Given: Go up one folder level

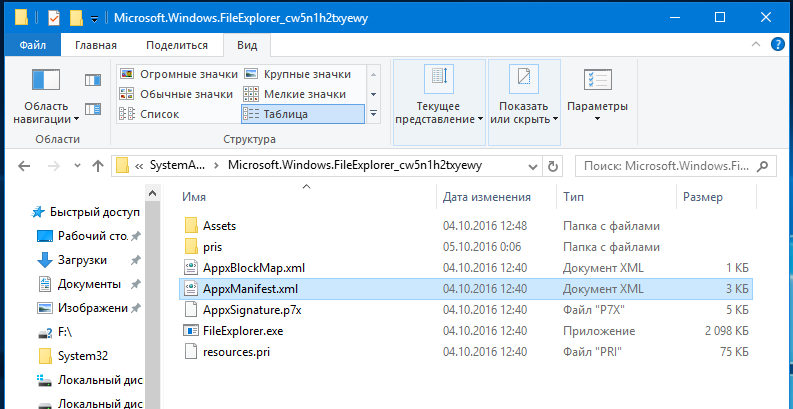Looking at the screenshot, I should point(98,166).
